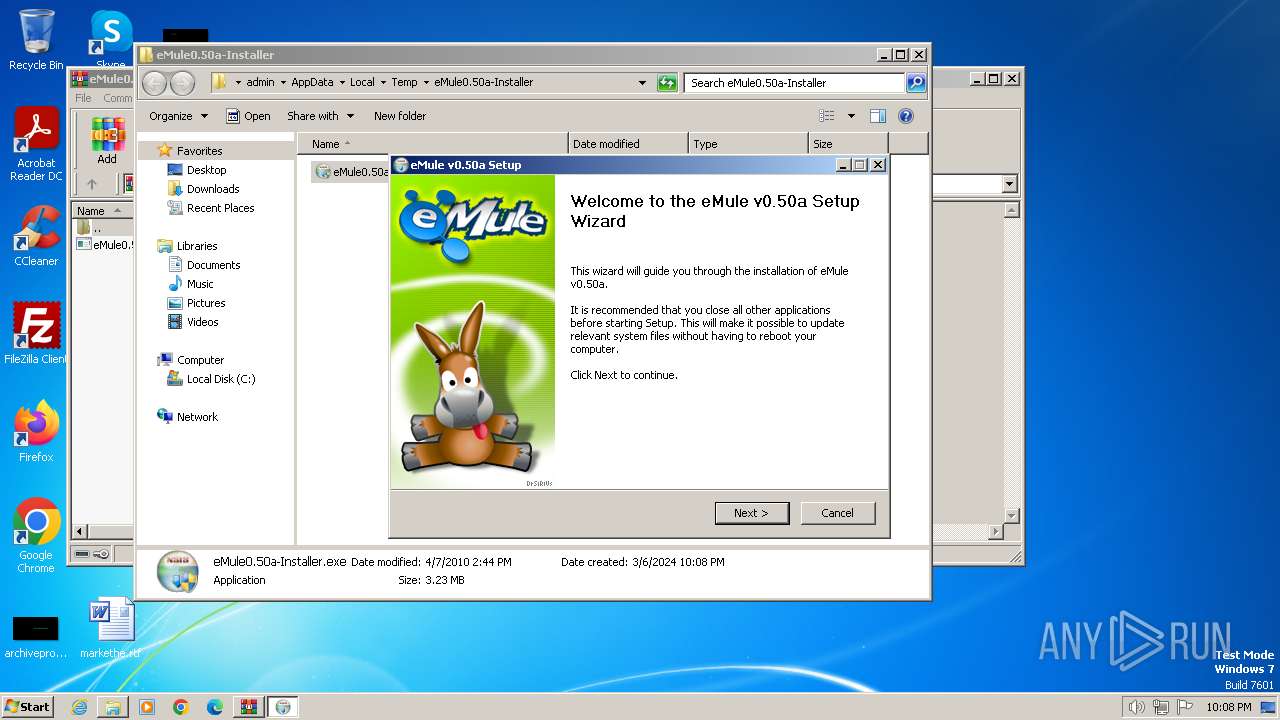Viewport: 1280px width, 720px height.
Task: Open Windows Explorer taskbar icon
Action: point(113,707)
